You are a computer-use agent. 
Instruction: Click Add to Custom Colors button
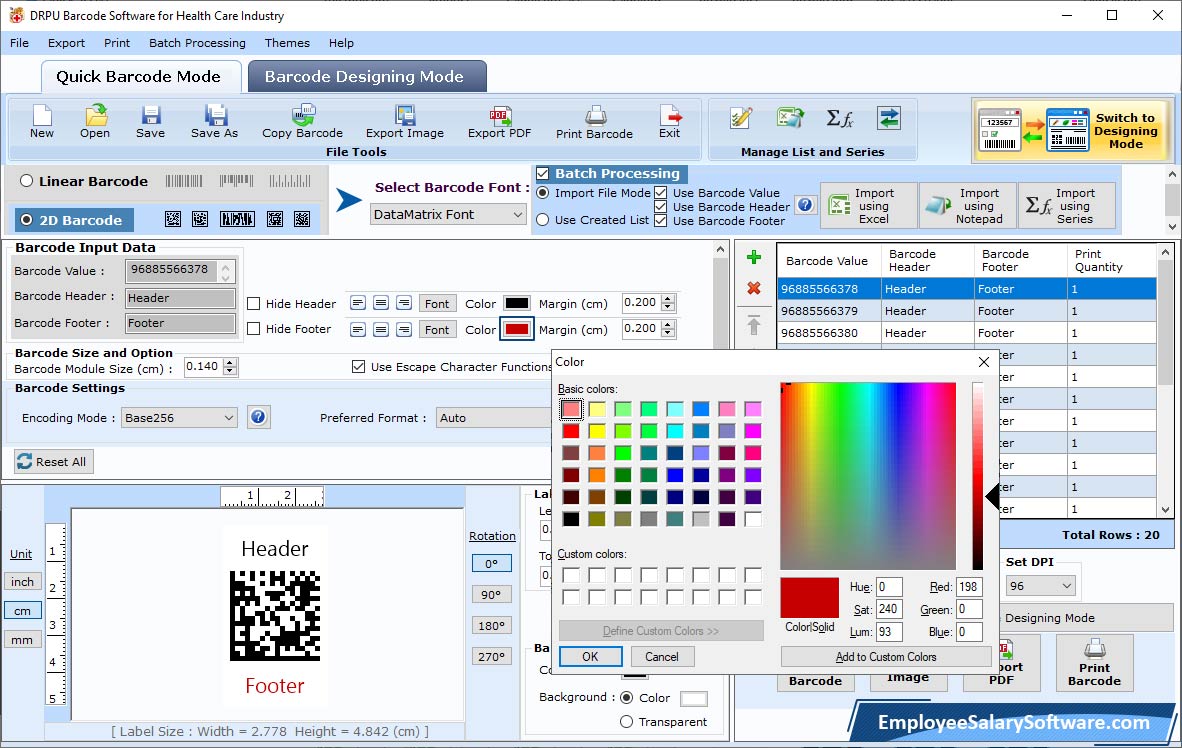point(886,657)
